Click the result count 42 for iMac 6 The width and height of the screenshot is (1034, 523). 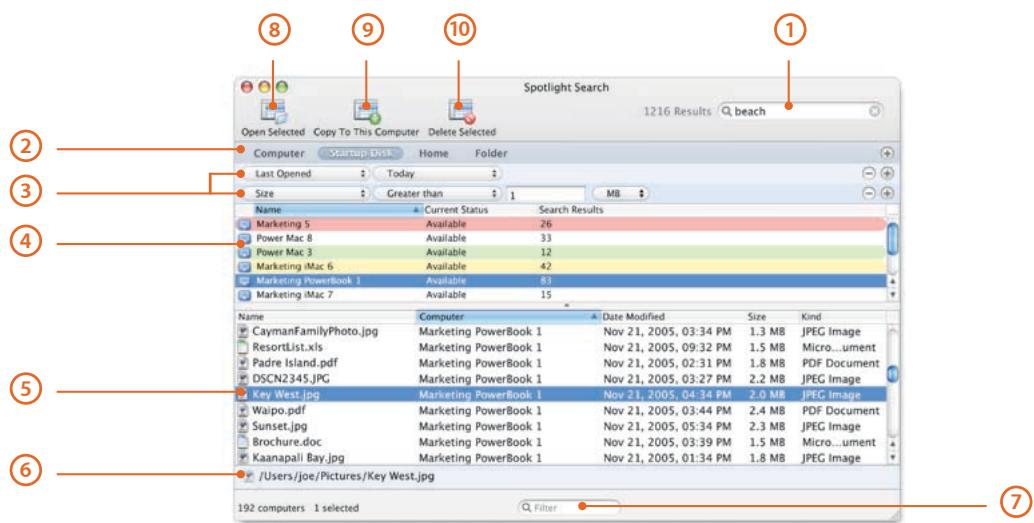545,266
